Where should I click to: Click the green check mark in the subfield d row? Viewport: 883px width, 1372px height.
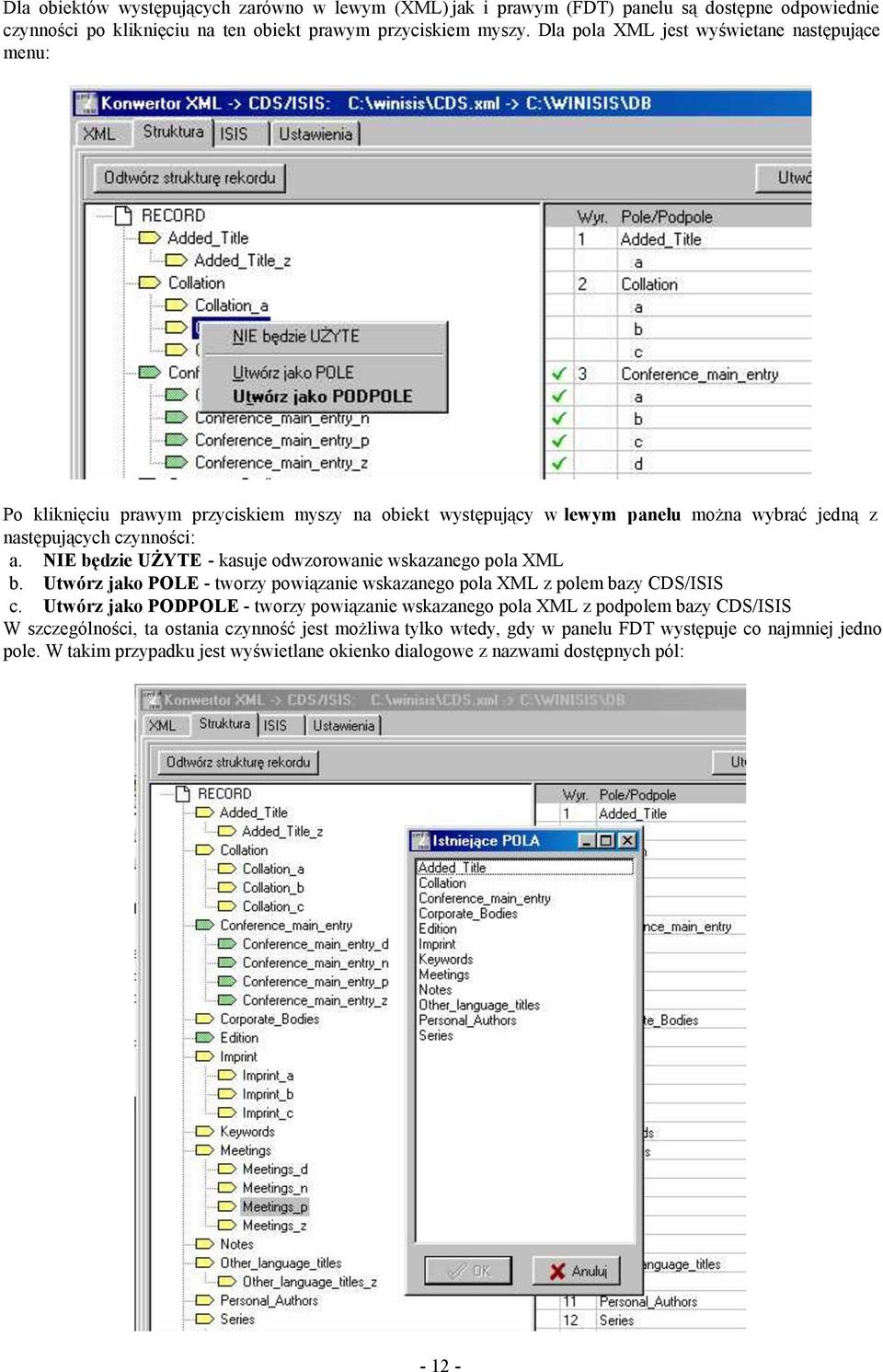(558, 463)
